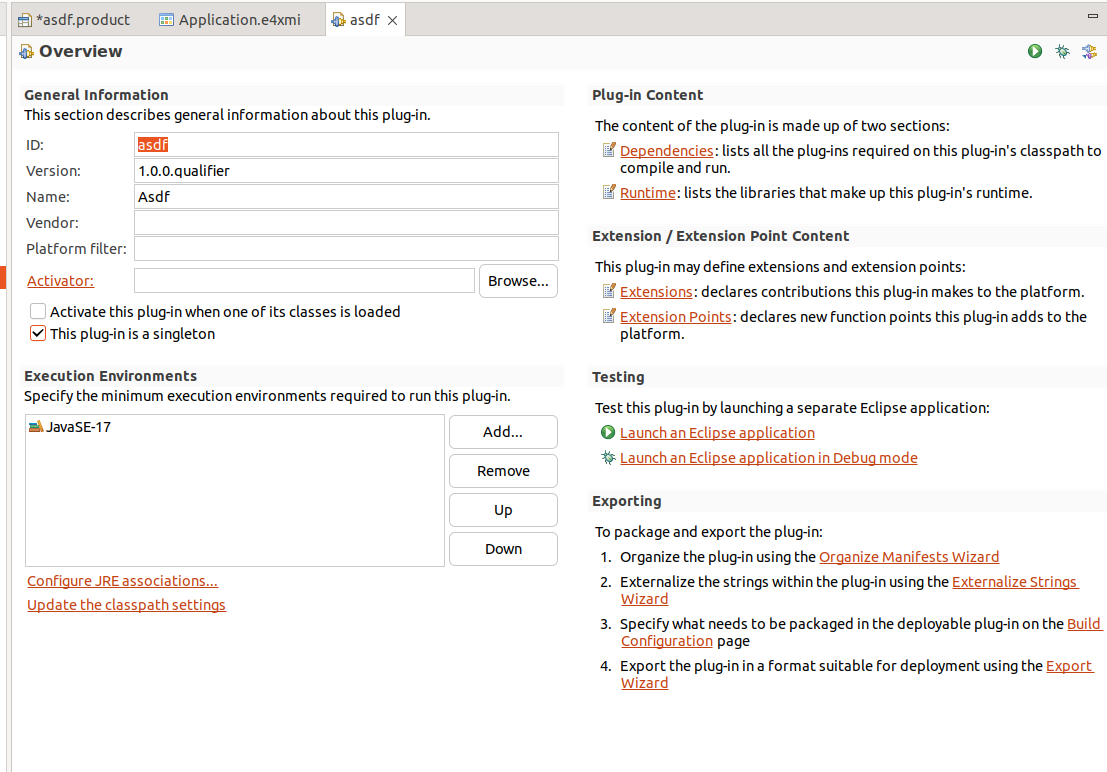
Task: Click the icon beside the Dependencies link
Action: tap(609, 151)
